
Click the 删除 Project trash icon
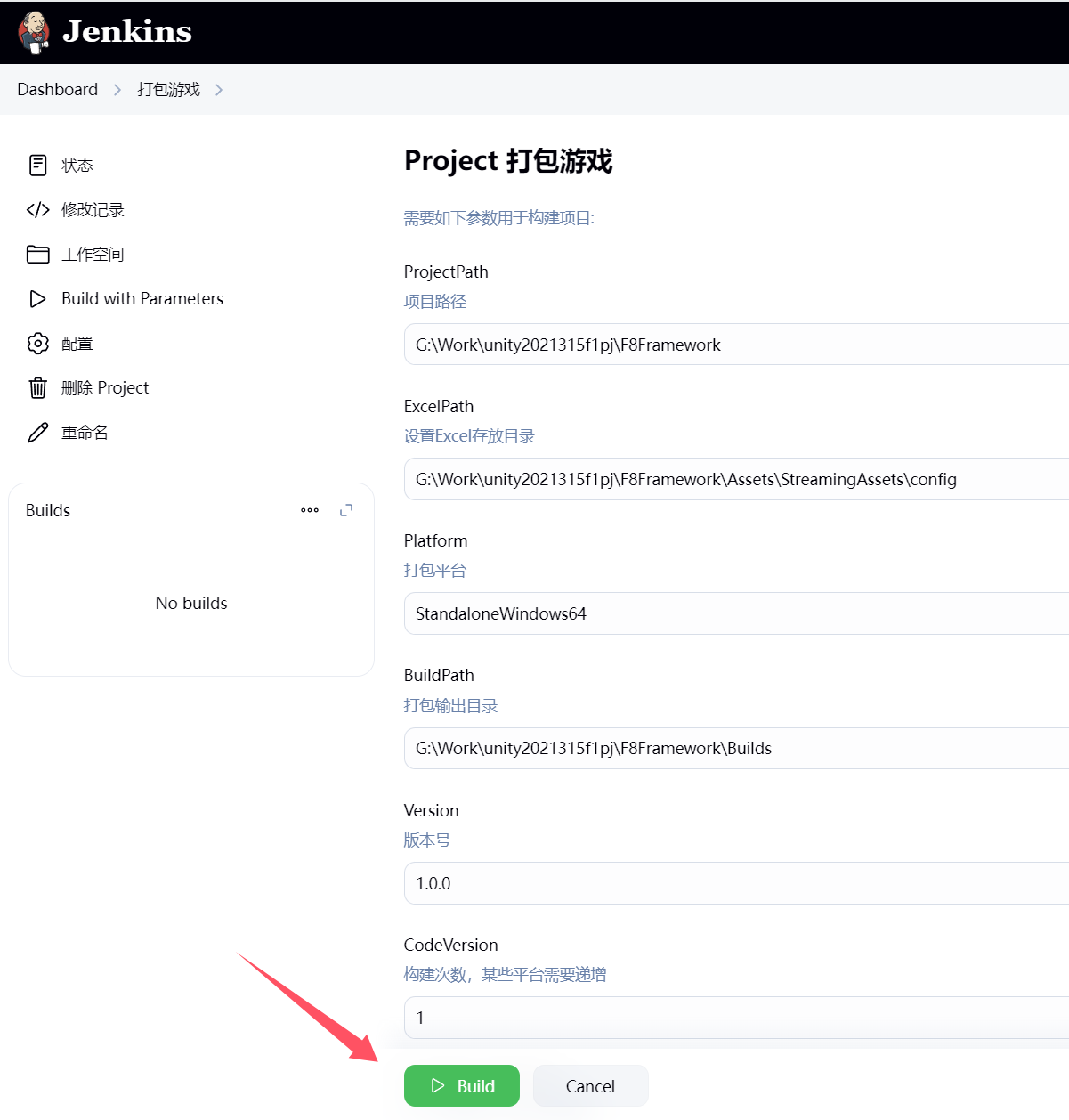[x=38, y=387]
